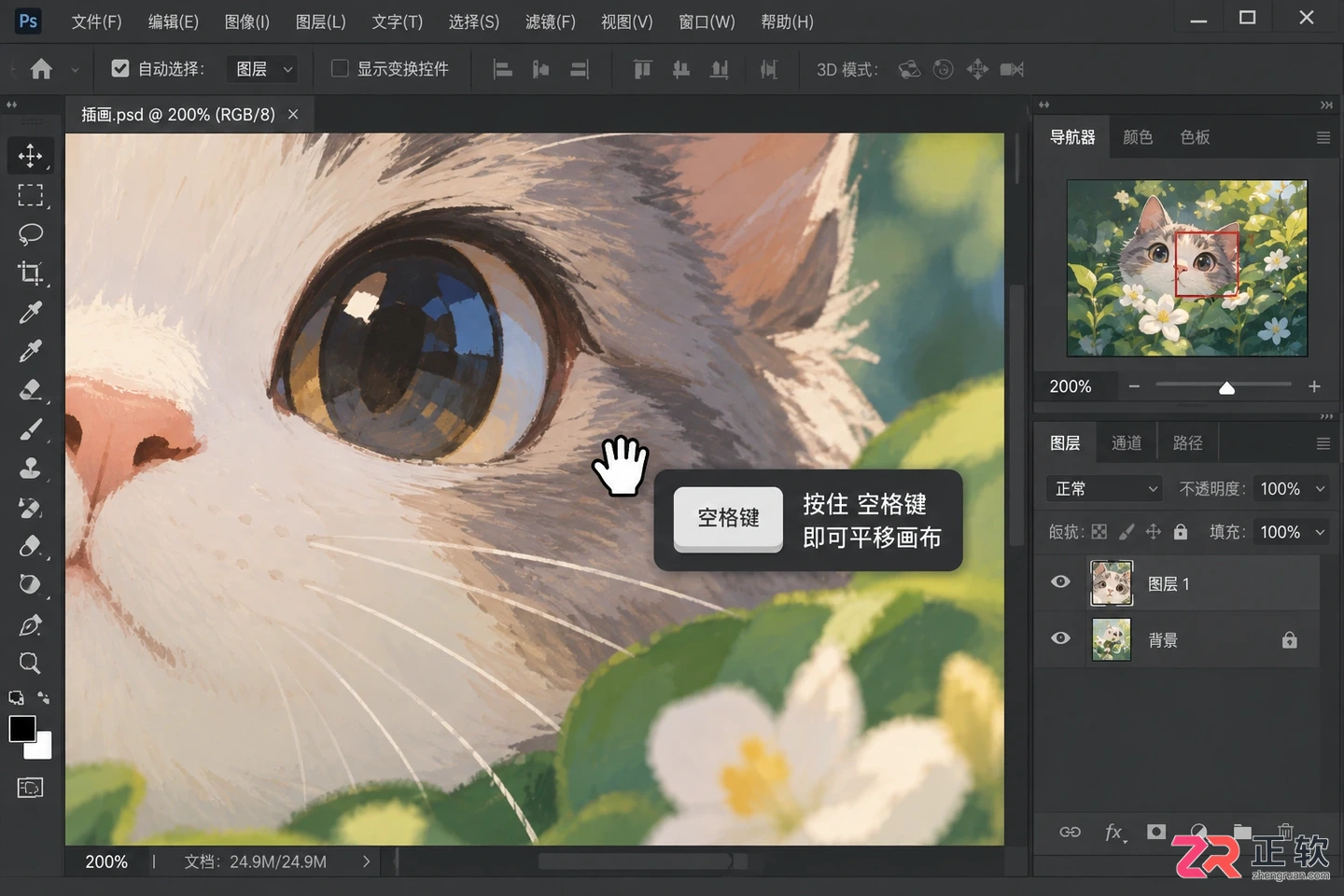Open the 图像(I) menu
The height and width of the screenshot is (896, 1344).
pos(247,21)
